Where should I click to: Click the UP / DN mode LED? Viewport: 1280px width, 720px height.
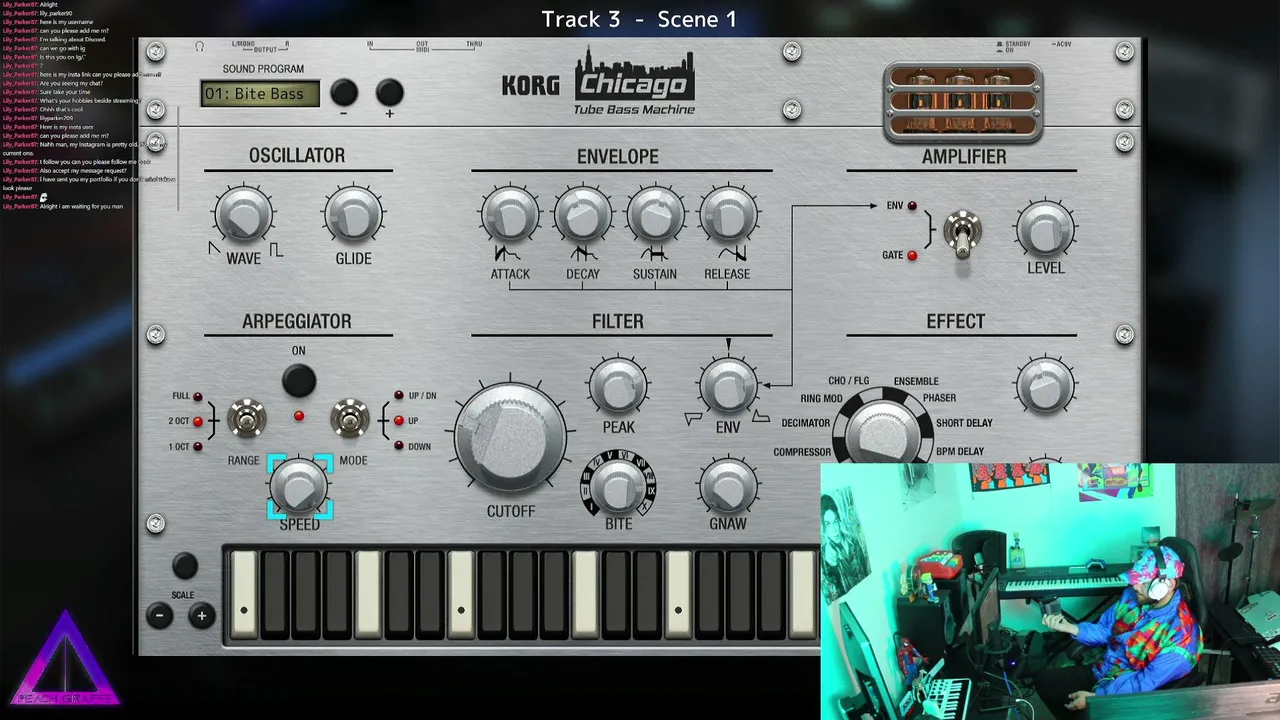pyautogui.click(x=399, y=396)
